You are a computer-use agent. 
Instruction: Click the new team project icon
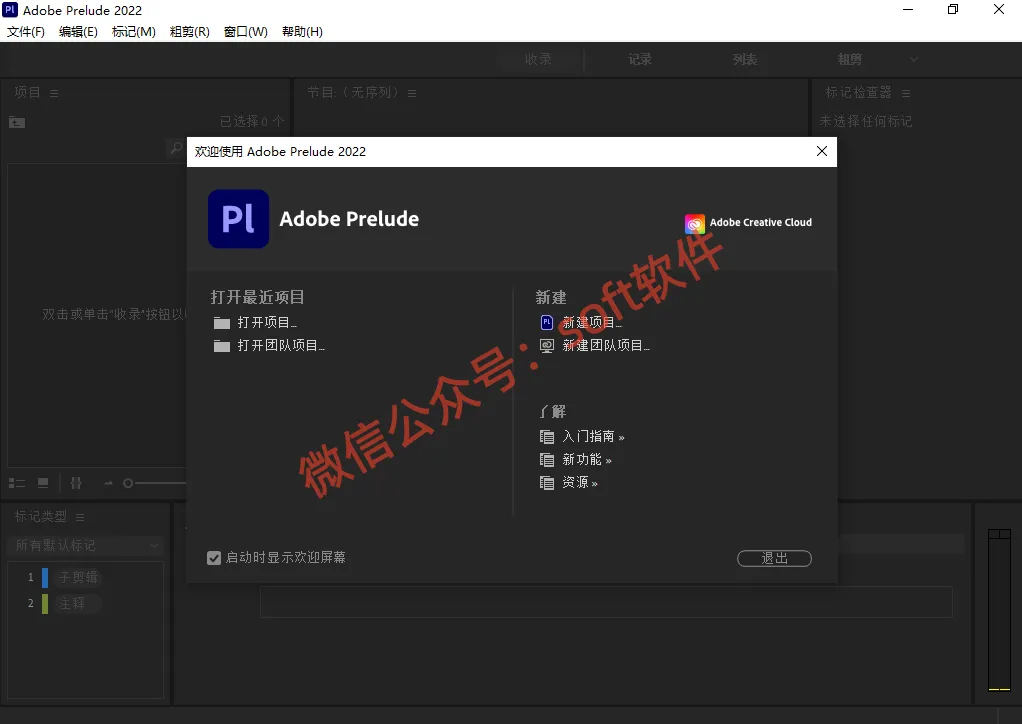click(x=547, y=345)
